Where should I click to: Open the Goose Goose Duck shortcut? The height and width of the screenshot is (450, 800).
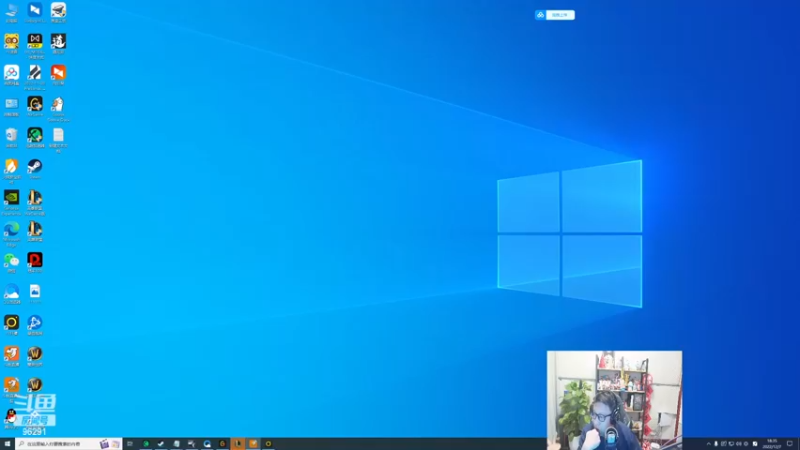(x=58, y=109)
